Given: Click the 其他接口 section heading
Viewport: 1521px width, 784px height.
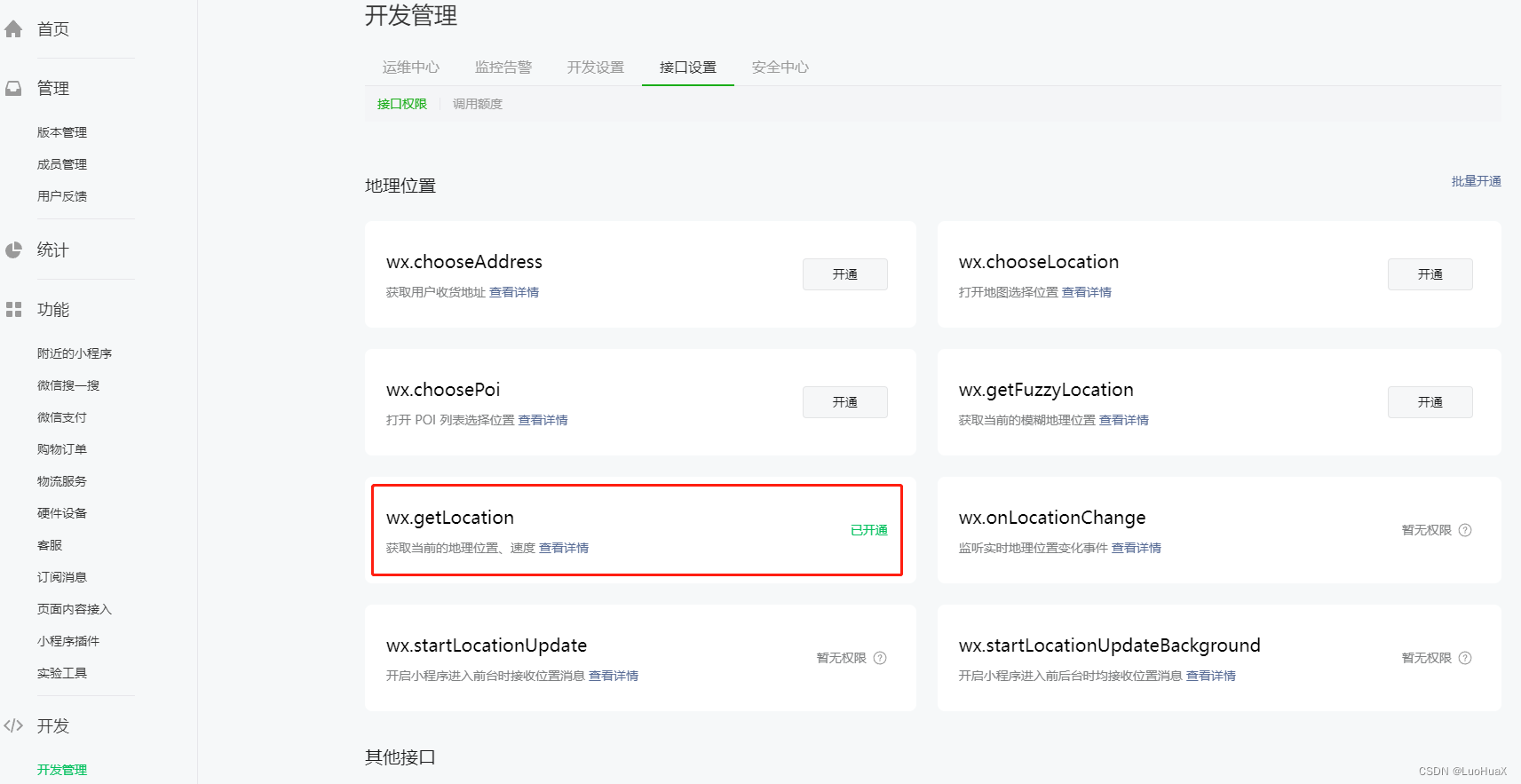Looking at the screenshot, I should [400, 757].
